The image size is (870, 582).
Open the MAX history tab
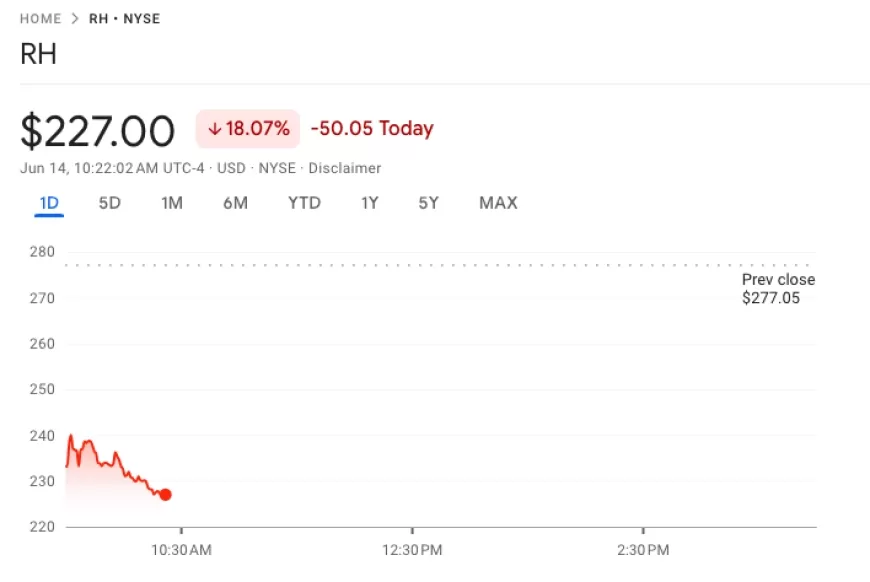[497, 203]
